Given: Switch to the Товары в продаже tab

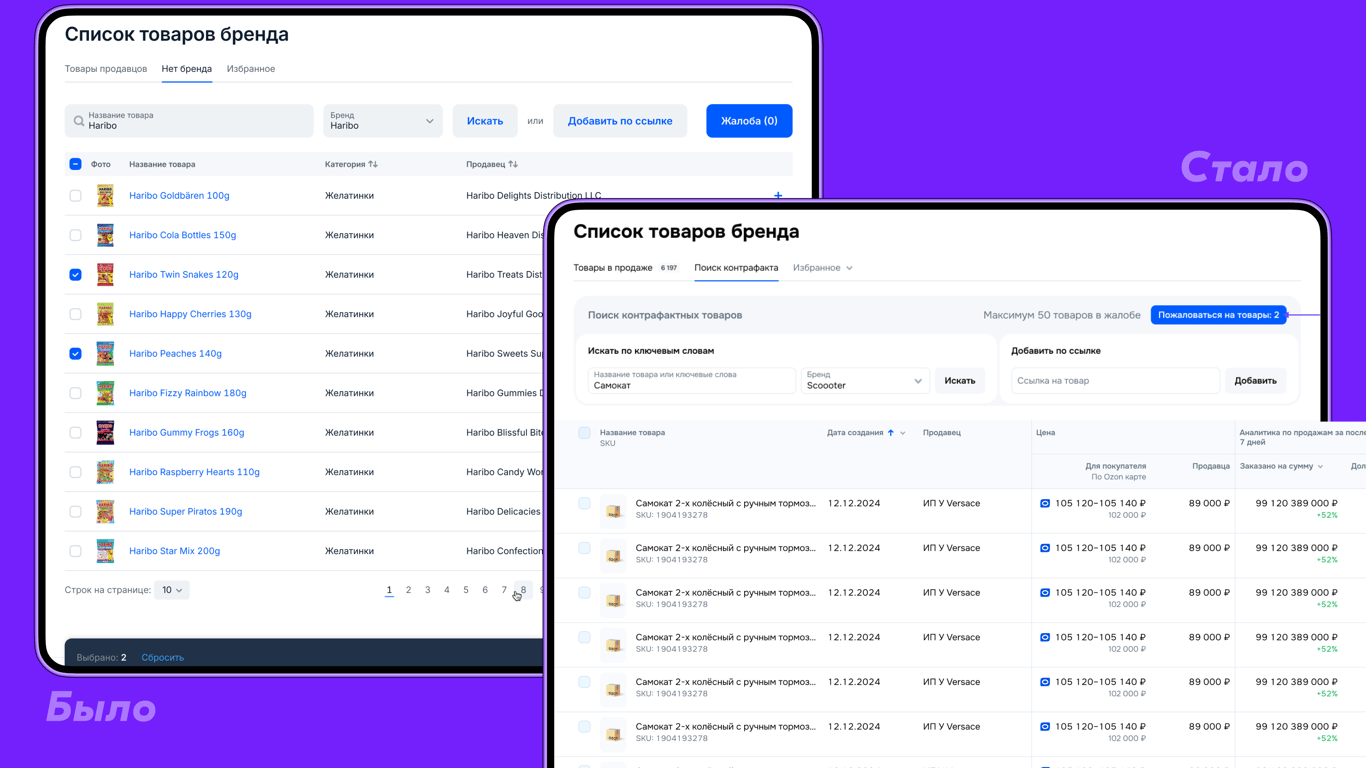Looking at the screenshot, I should pos(625,268).
